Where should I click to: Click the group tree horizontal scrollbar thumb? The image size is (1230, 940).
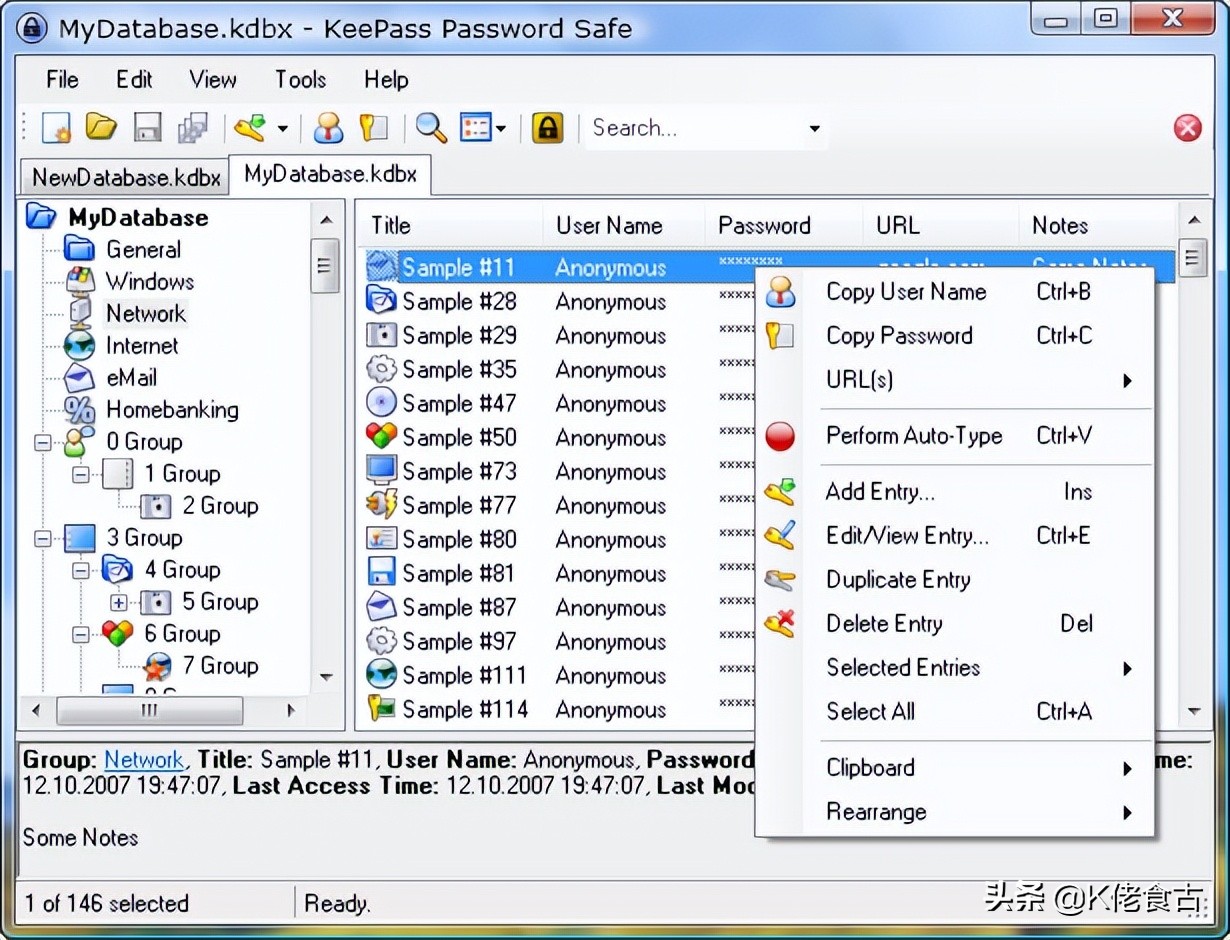[150, 711]
